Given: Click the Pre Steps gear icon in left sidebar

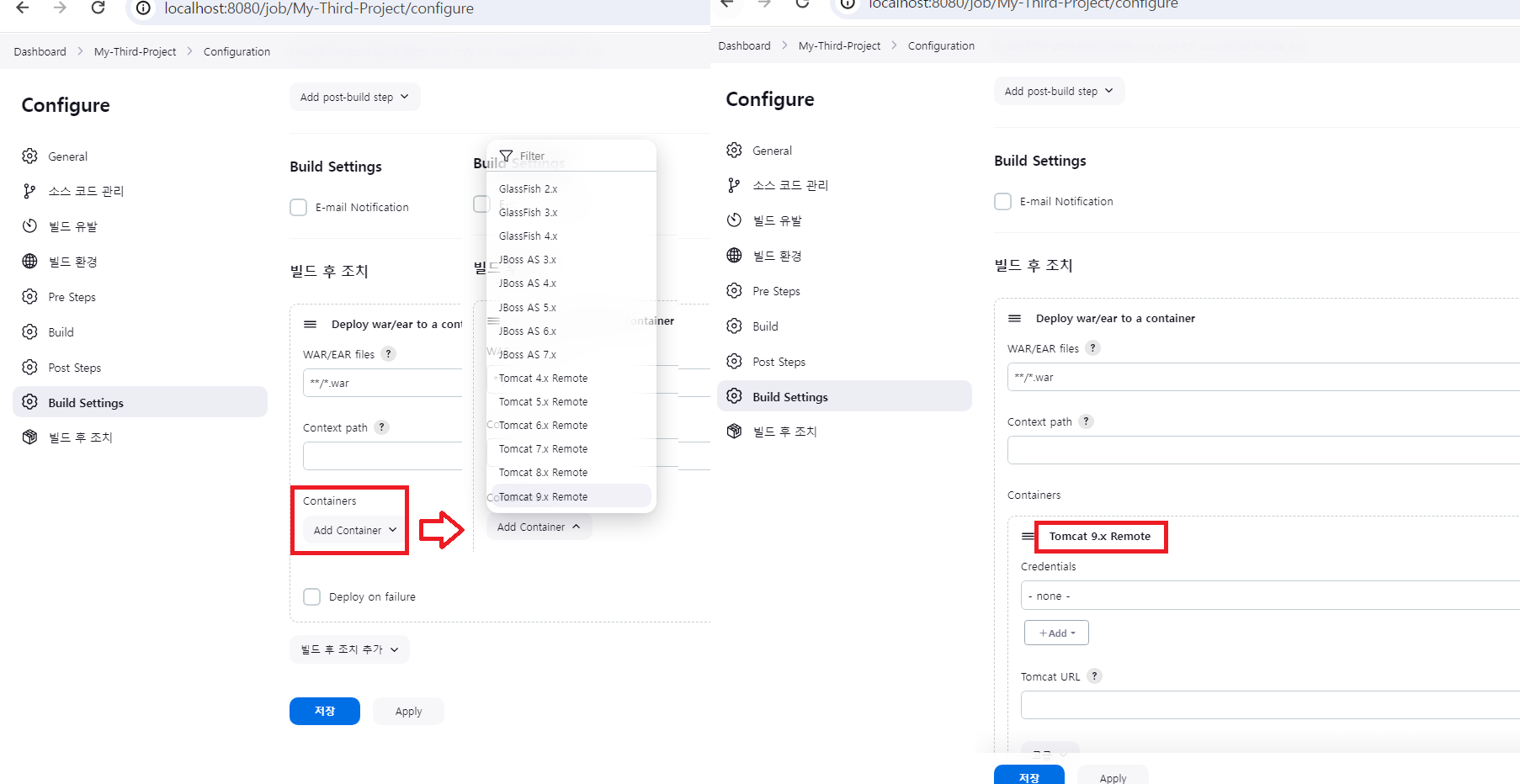Looking at the screenshot, I should pyautogui.click(x=30, y=297).
